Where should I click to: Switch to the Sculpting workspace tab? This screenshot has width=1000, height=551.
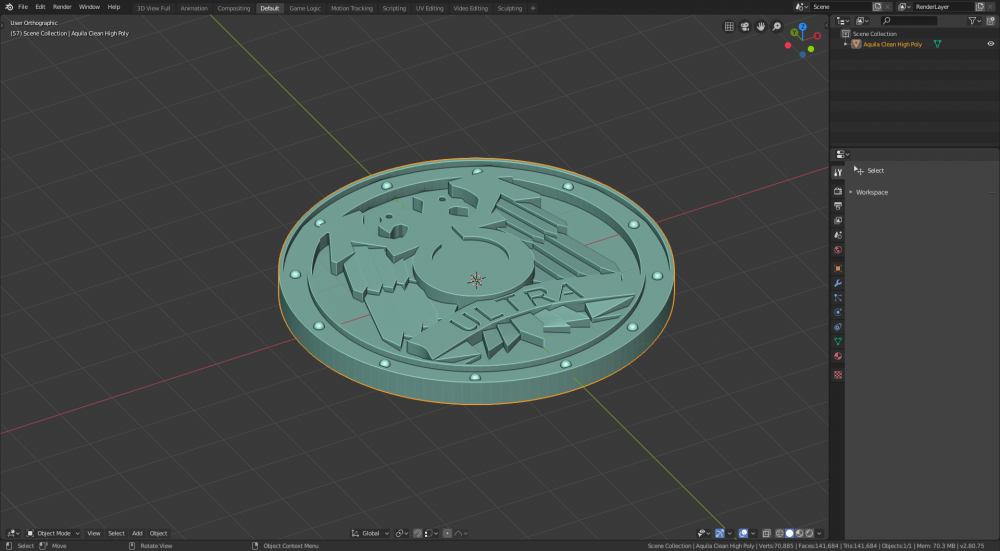tap(509, 8)
